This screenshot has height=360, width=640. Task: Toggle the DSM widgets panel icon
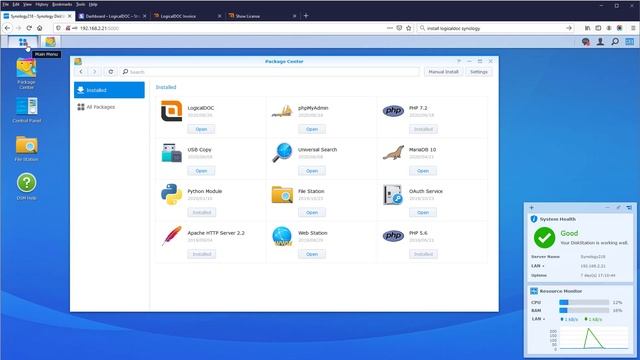tap(629, 42)
